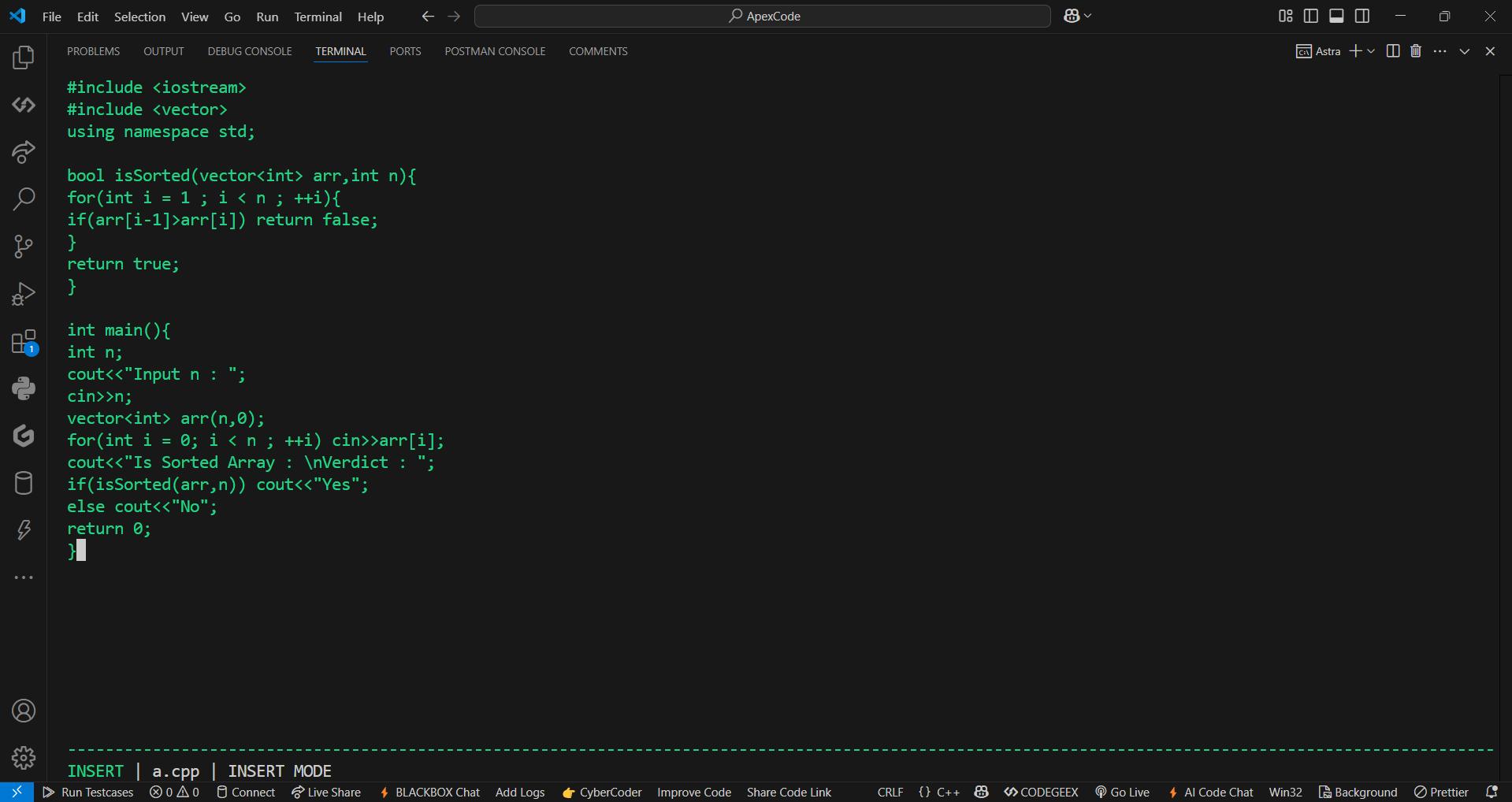
Task: Collapse panel size with chevron
Action: 1465,51
